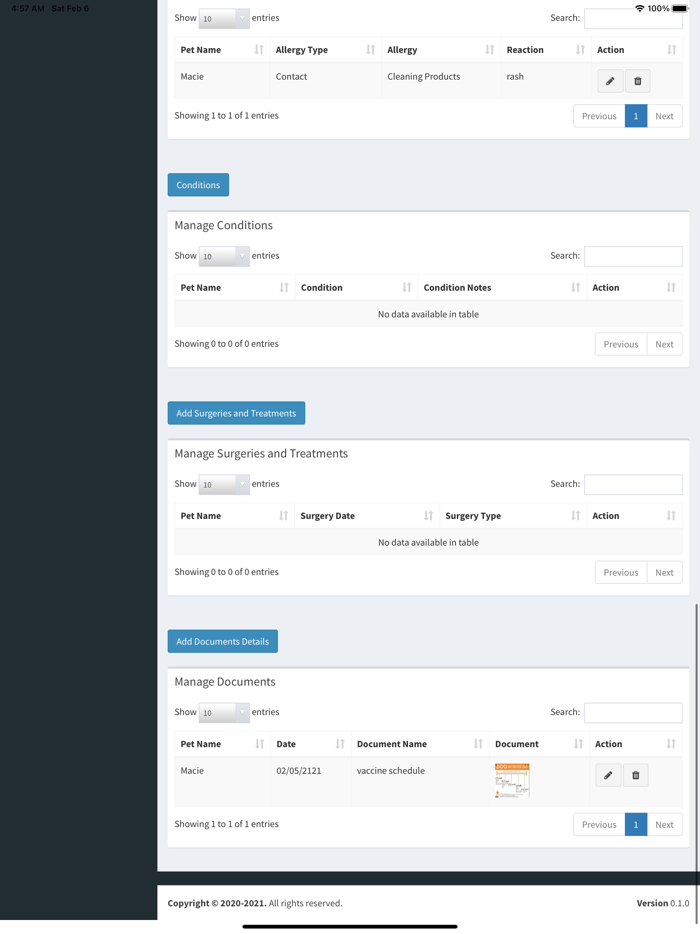Sort surgeries table by Surgery Type
Viewport: 700px width, 934px height.
tap(512, 515)
